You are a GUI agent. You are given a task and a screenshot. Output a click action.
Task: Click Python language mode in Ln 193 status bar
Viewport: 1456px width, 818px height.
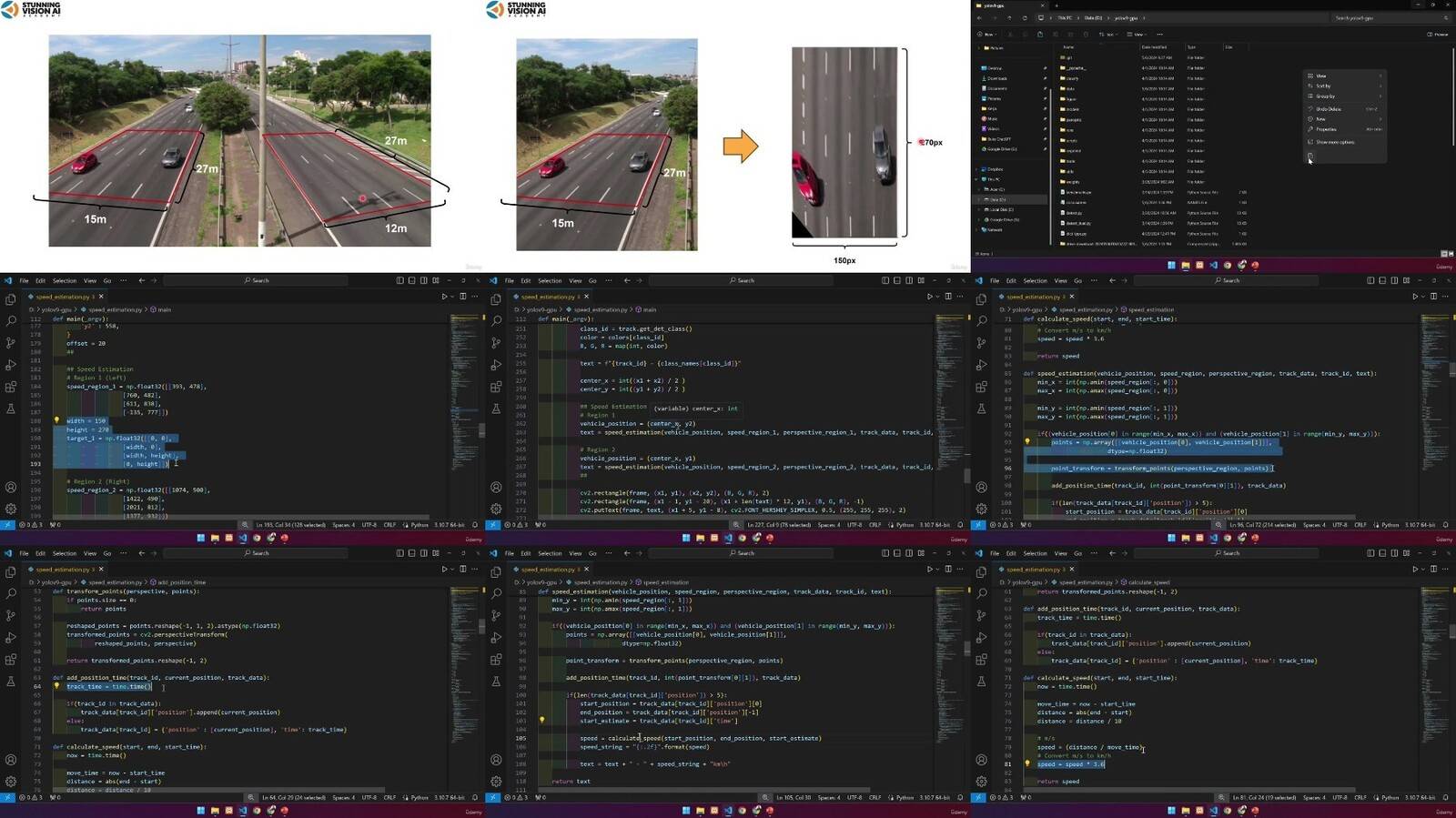coord(418,525)
